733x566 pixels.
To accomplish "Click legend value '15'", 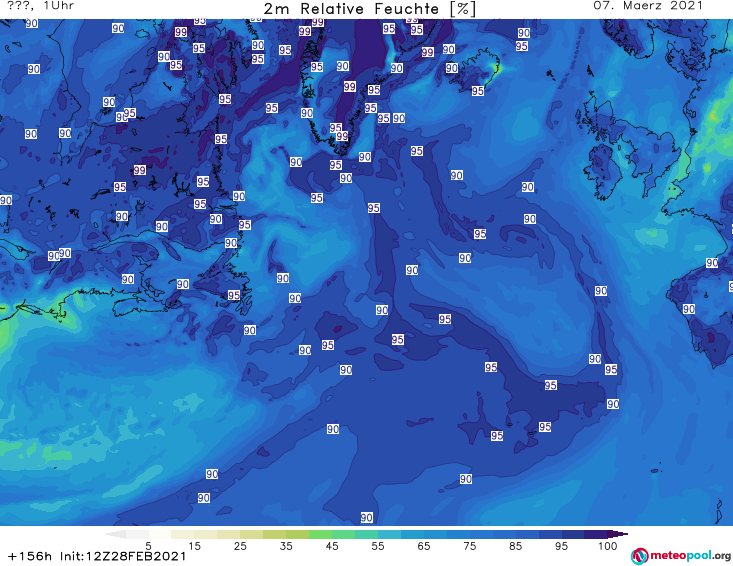I will [x=194, y=546].
